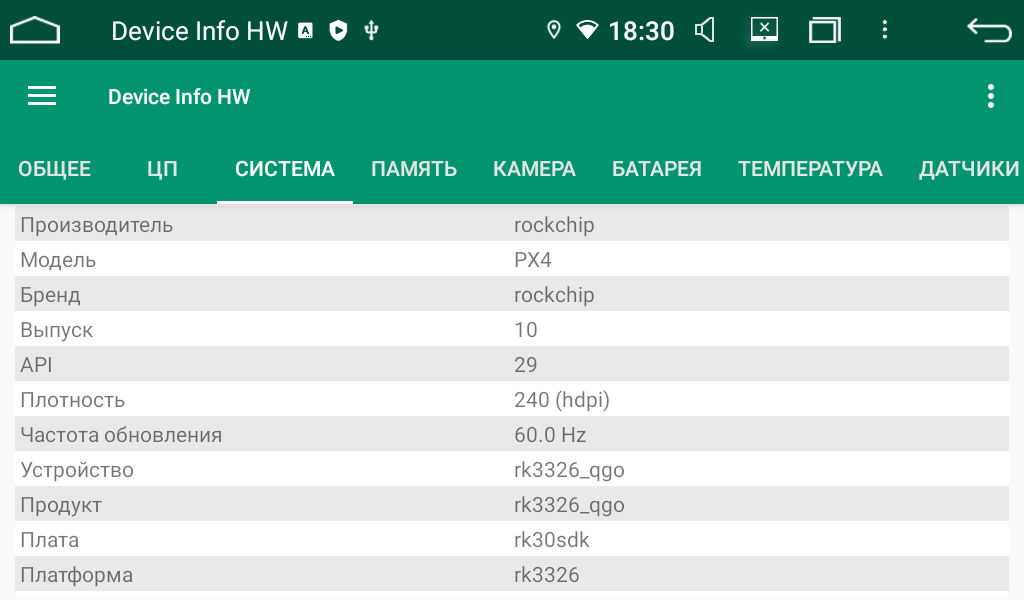Tap the Устройство value rk3326_qgo
Viewport: 1024px width, 600px height.
coord(569,471)
